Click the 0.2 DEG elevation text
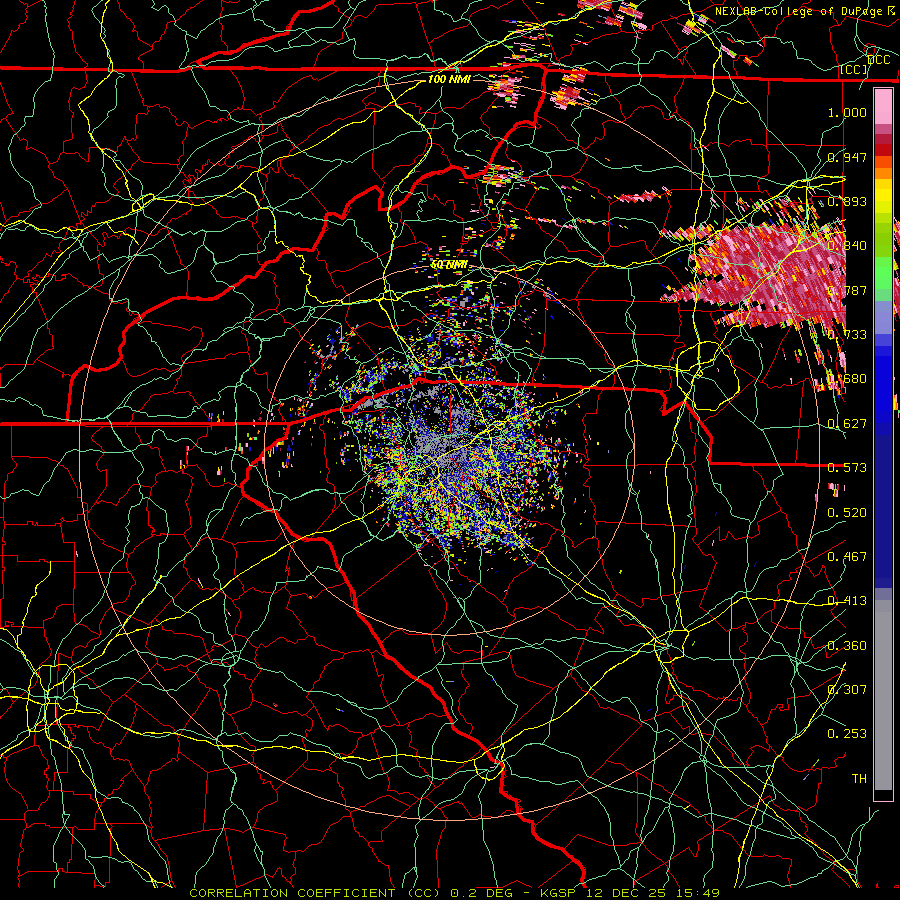This screenshot has width=900, height=900. point(481,893)
